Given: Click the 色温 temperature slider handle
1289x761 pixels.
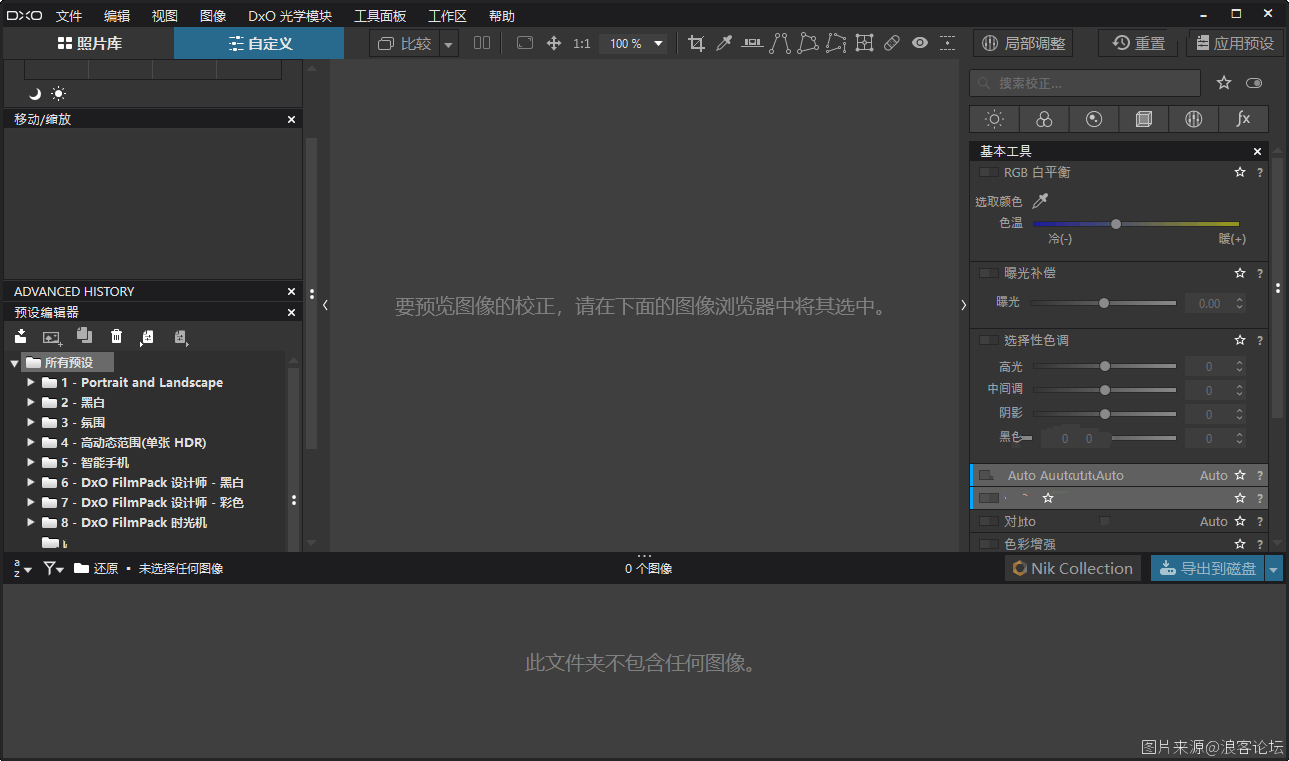Looking at the screenshot, I should (1116, 224).
